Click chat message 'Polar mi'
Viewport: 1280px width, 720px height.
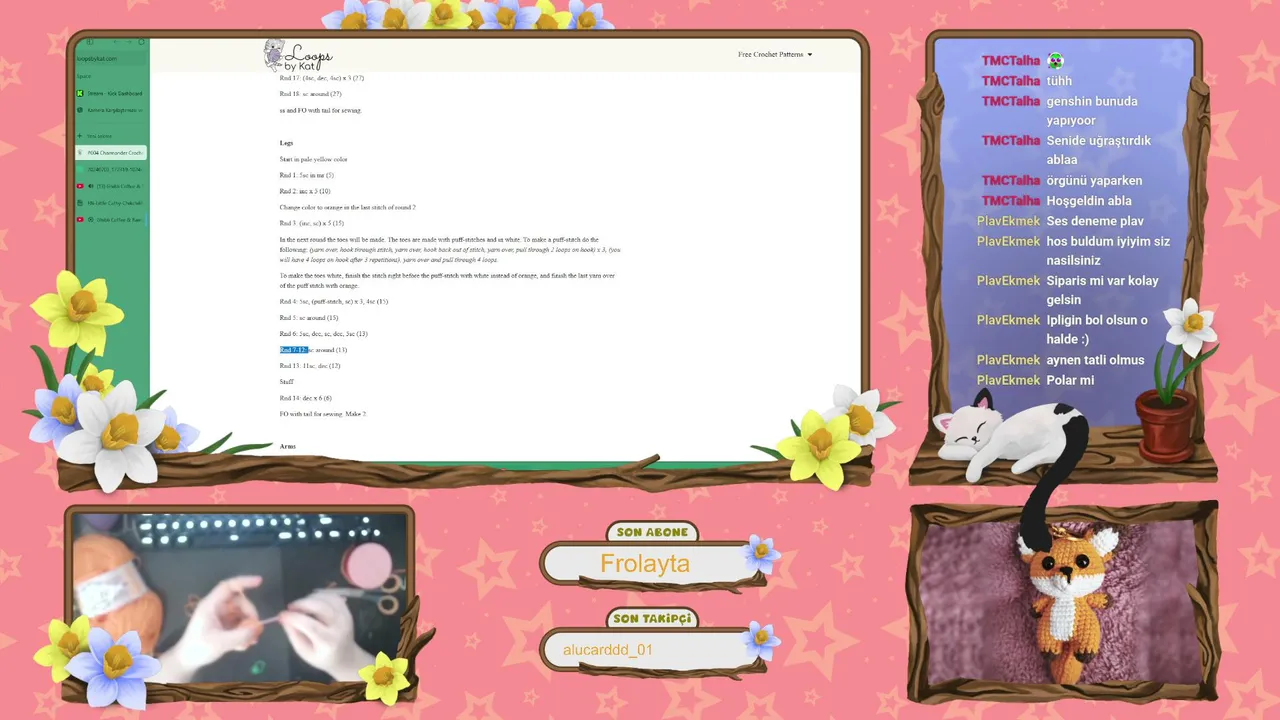coord(1070,380)
